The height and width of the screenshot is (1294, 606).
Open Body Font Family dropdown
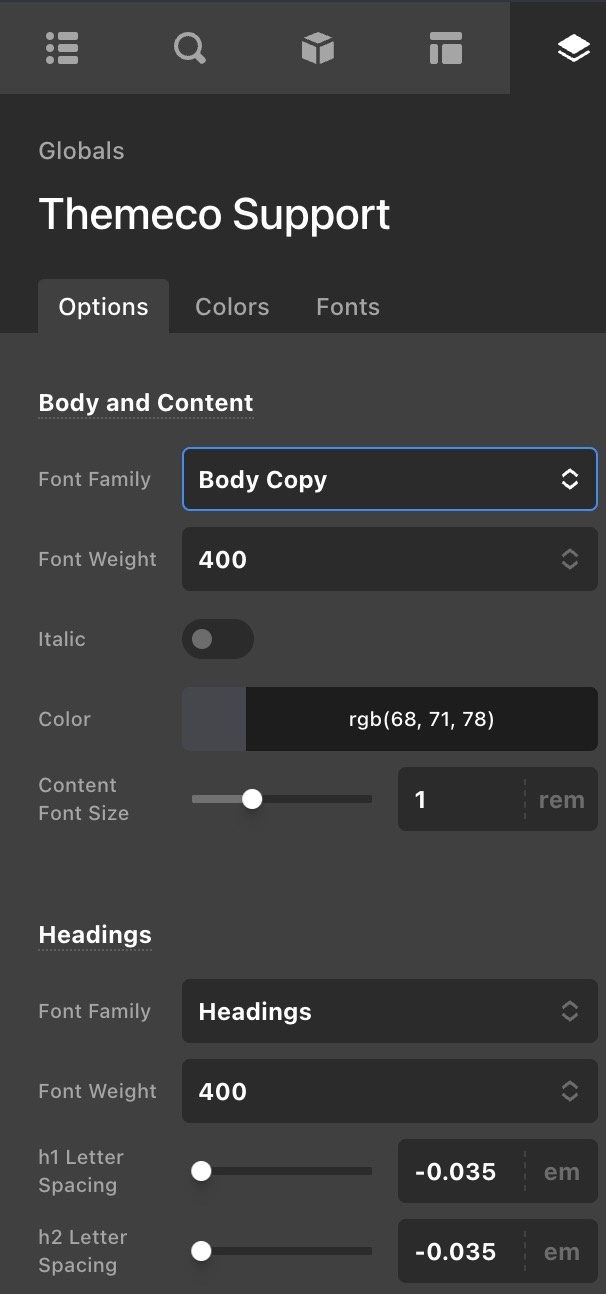389,479
